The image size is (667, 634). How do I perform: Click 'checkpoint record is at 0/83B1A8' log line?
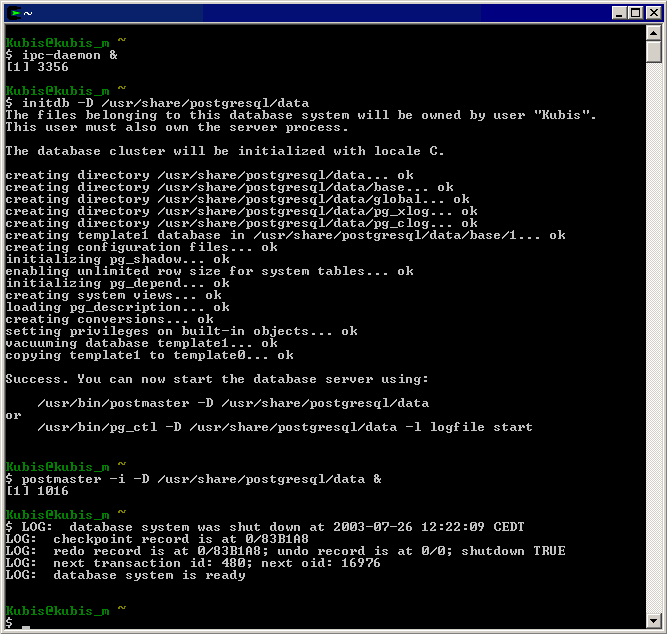157,540
